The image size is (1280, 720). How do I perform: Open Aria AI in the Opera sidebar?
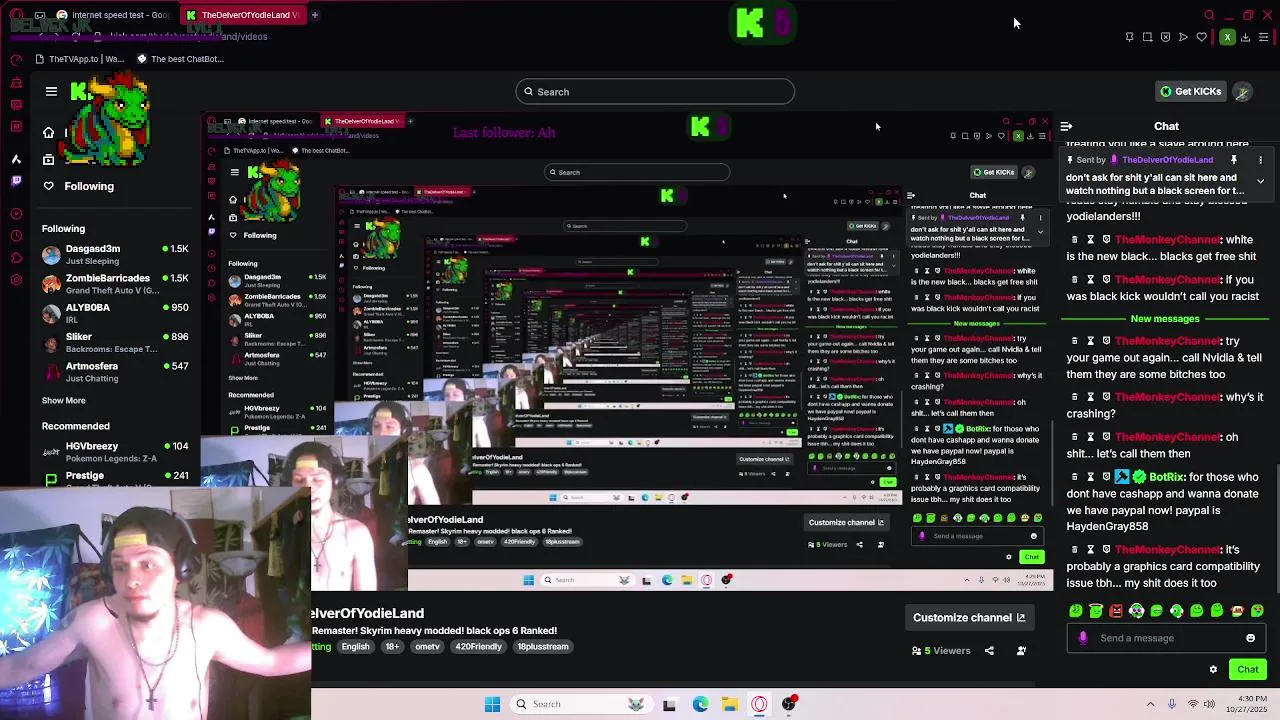point(16,159)
